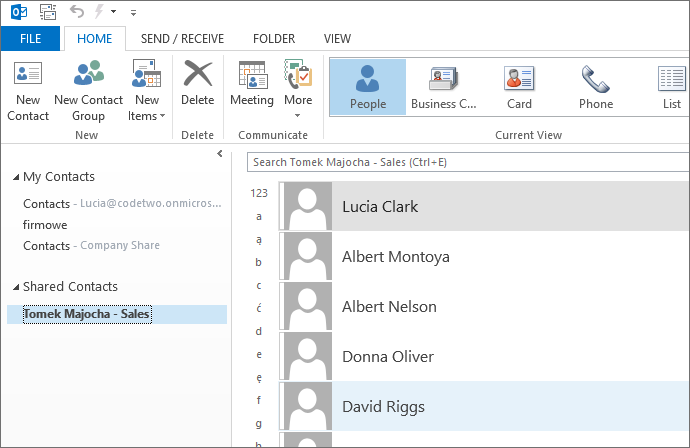Create a New Contact Group

[88, 91]
